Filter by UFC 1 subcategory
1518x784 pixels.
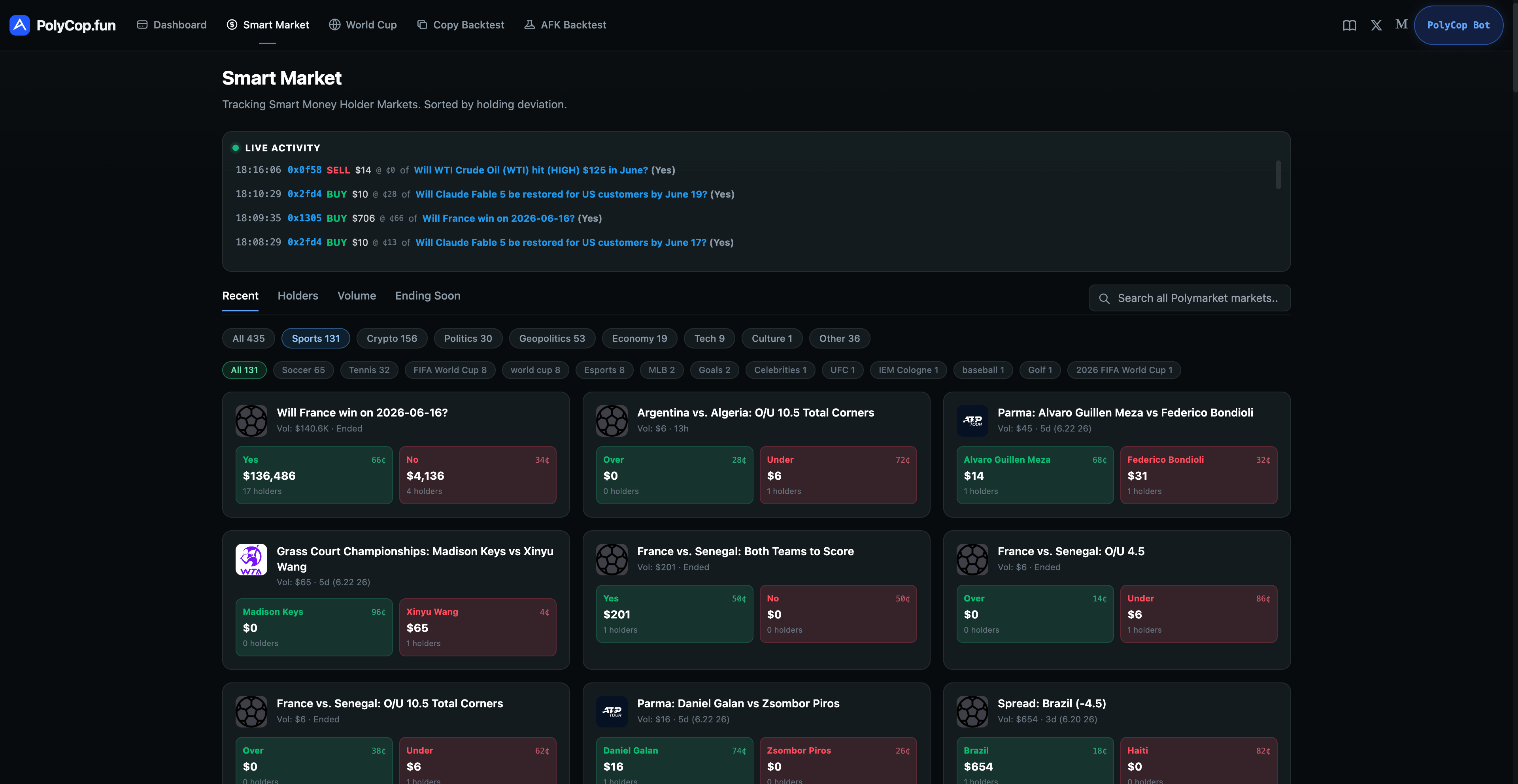842,370
